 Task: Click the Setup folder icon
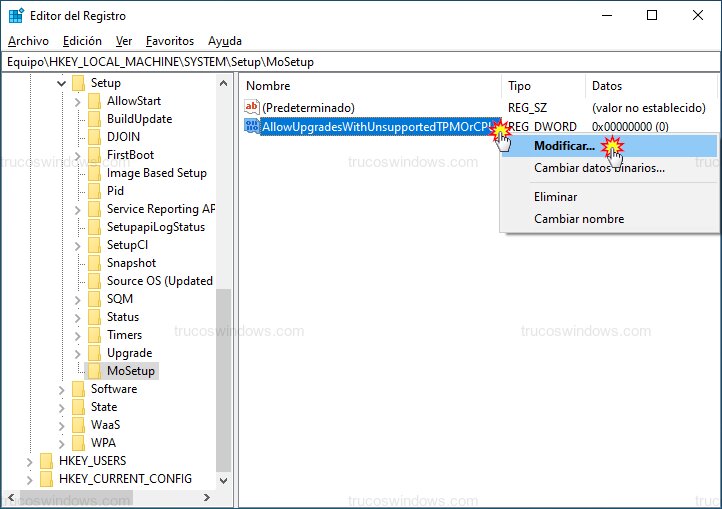(x=79, y=83)
